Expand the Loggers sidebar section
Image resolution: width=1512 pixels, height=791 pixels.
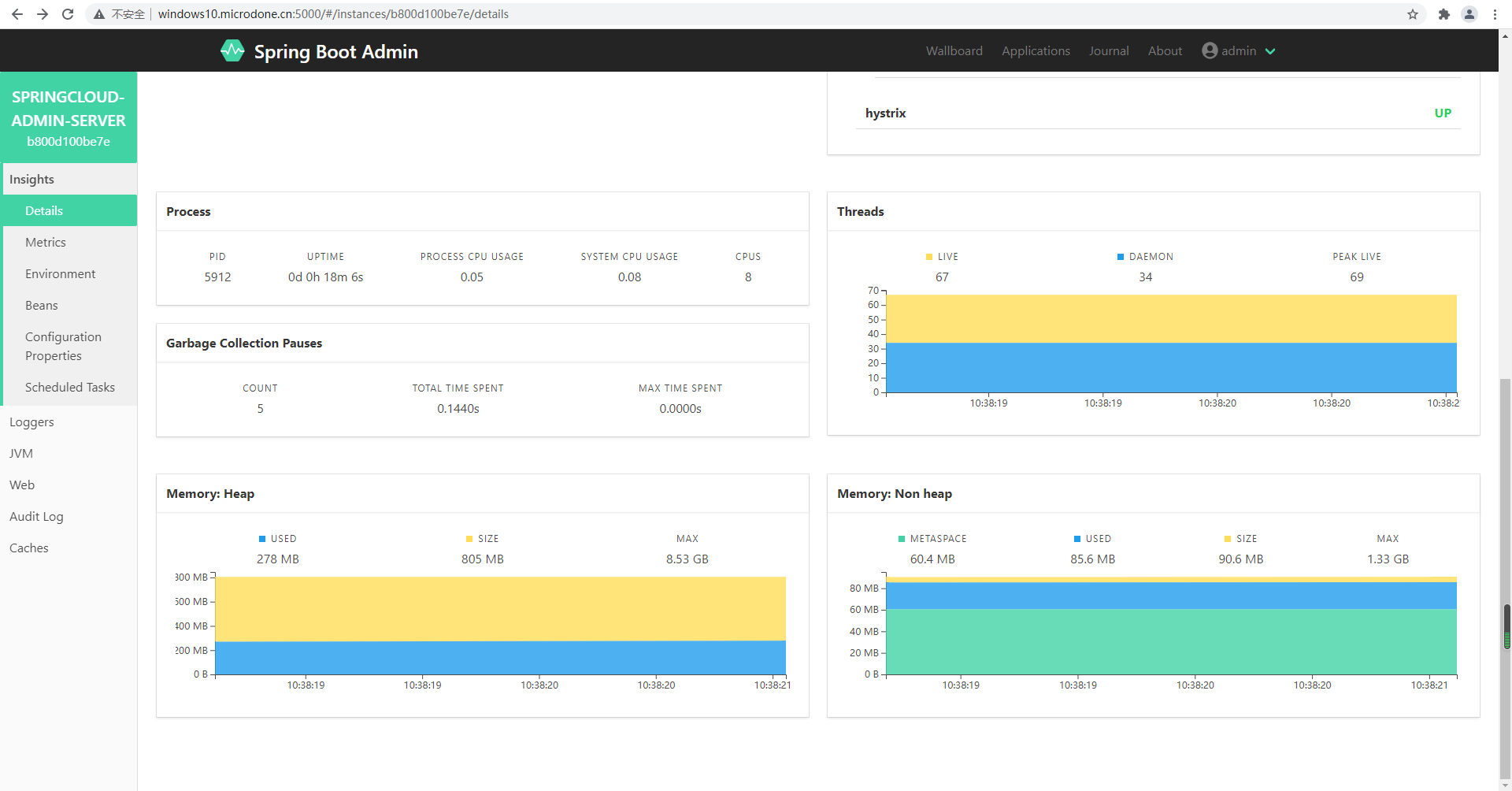coord(69,421)
